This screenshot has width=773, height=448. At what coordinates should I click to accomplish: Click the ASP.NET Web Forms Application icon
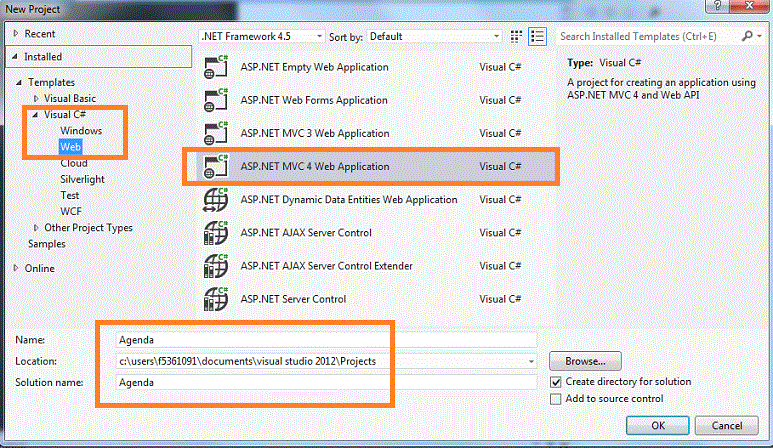click(216, 100)
